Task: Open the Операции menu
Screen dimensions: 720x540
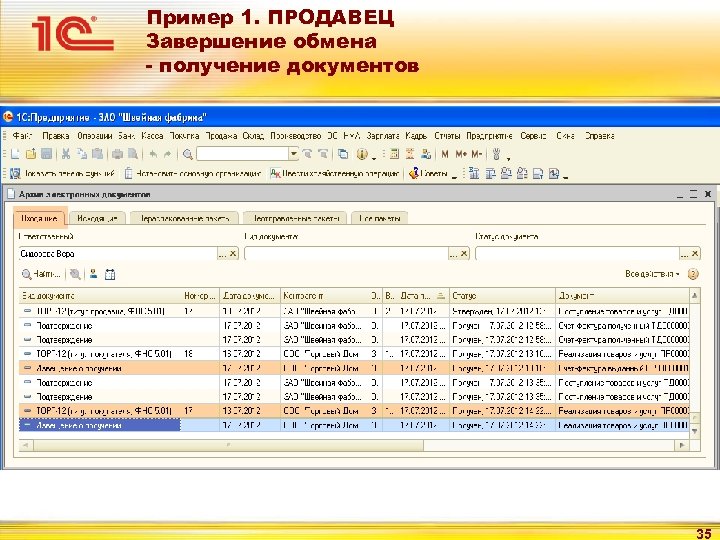Action: [95, 136]
